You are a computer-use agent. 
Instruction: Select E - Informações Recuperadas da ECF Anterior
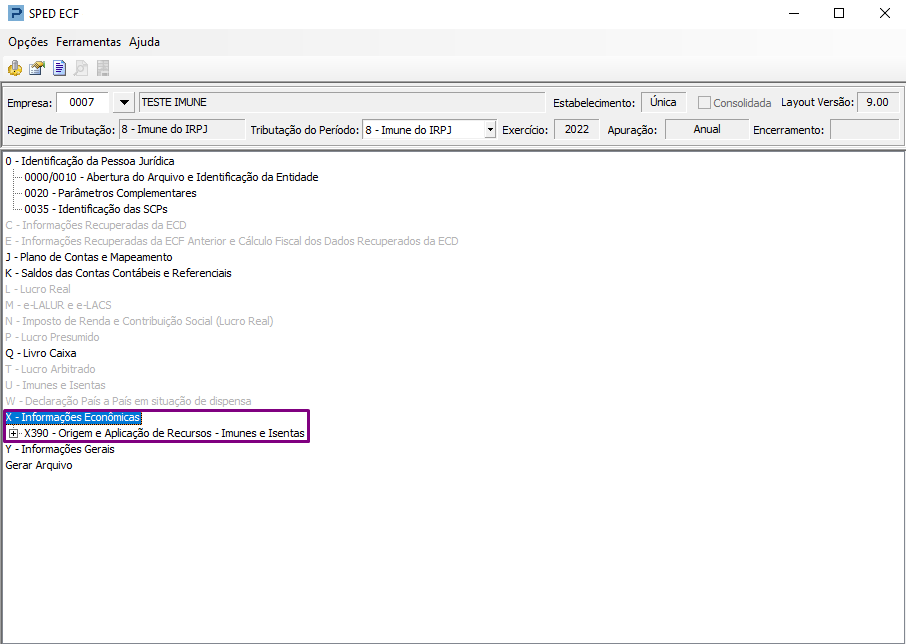232,241
